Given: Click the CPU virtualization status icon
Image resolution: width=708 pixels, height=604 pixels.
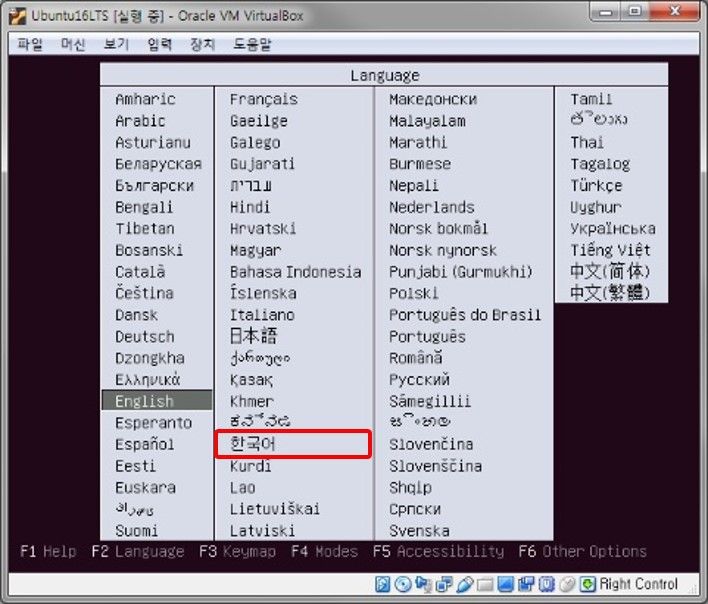Looking at the screenshot, I should click(x=546, y=584).
